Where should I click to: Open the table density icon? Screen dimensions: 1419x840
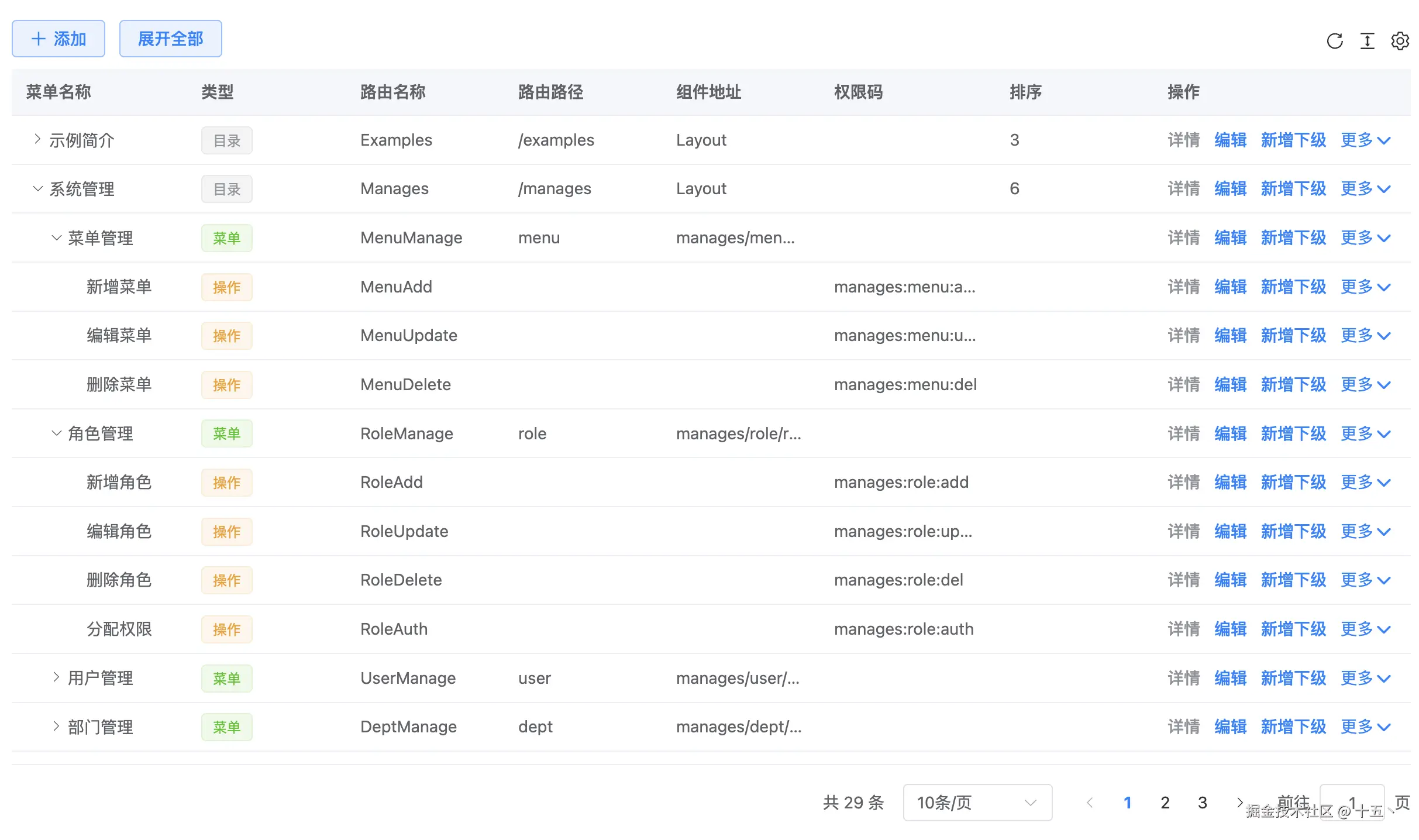pyautogui.click(x=1367, y=41)
